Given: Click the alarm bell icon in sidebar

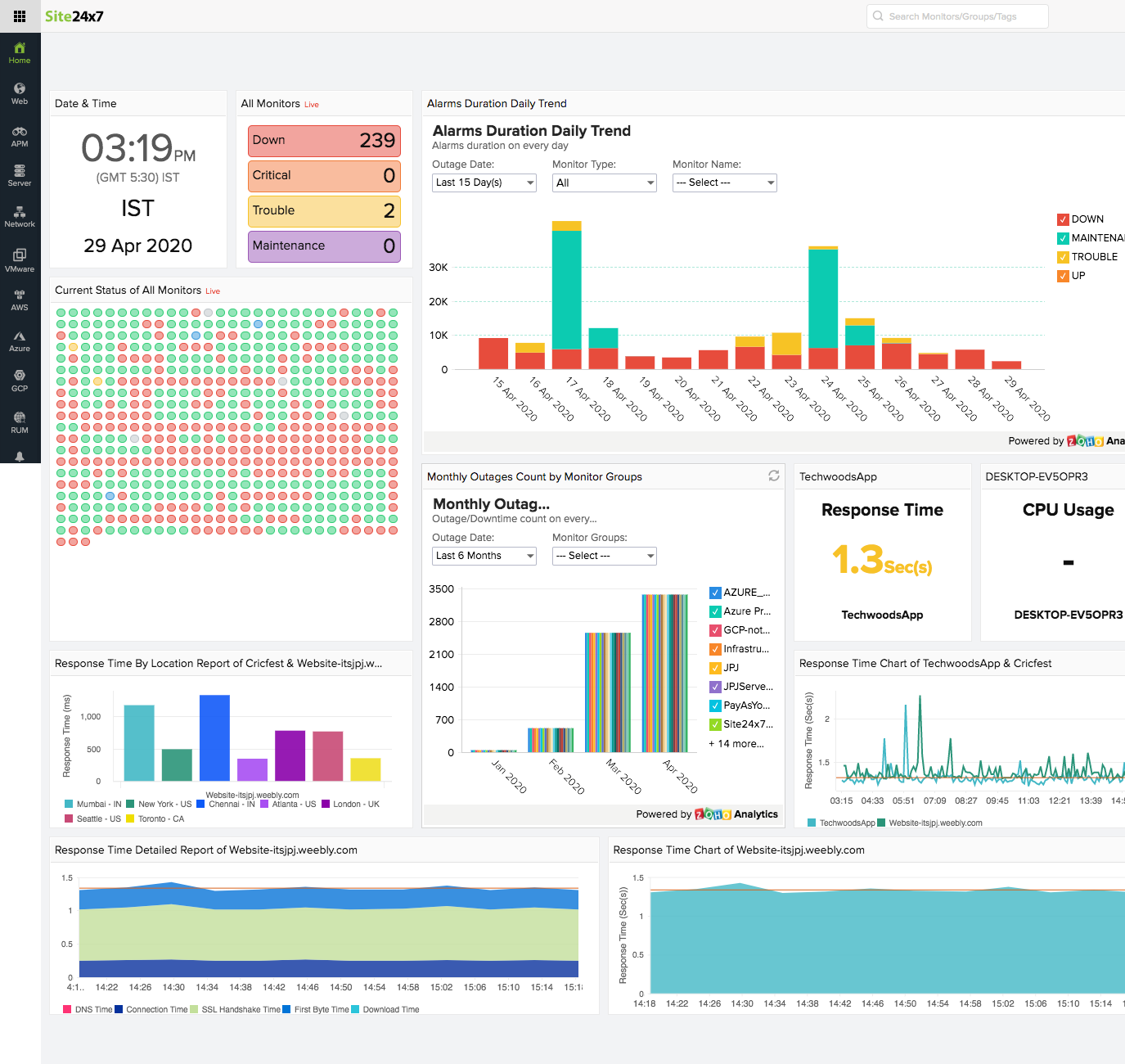Looking at the screenshot, I should [x=20, y=456].
